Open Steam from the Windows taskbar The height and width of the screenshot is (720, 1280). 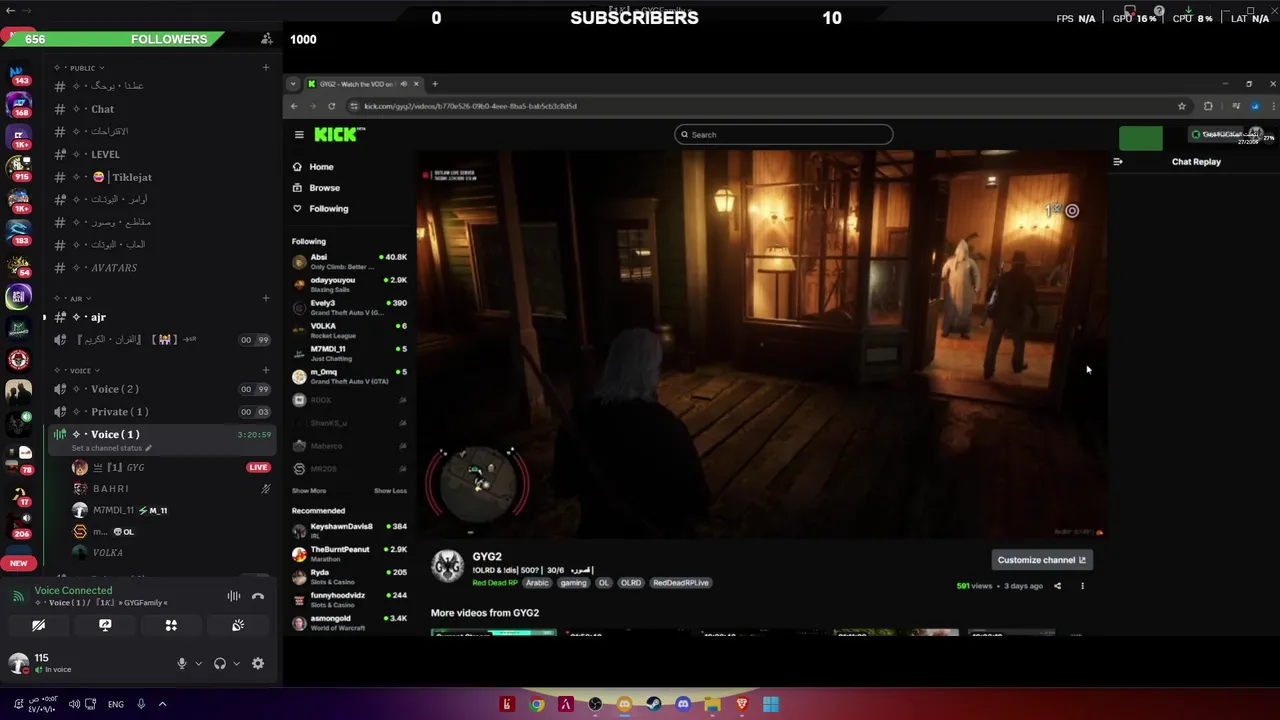tap(654, 704)
